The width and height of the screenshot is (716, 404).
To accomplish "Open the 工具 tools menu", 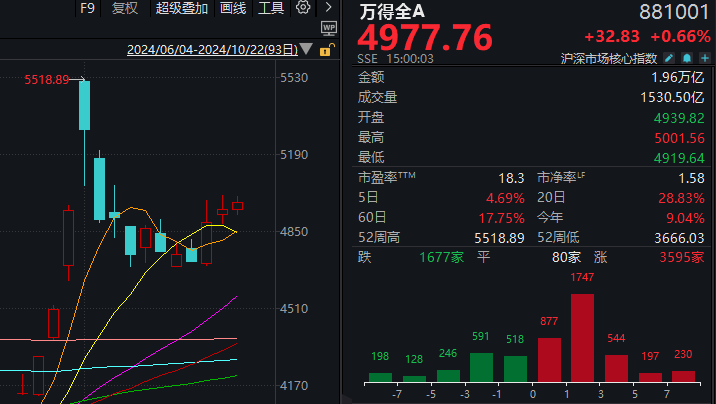I will pos(271,8).
